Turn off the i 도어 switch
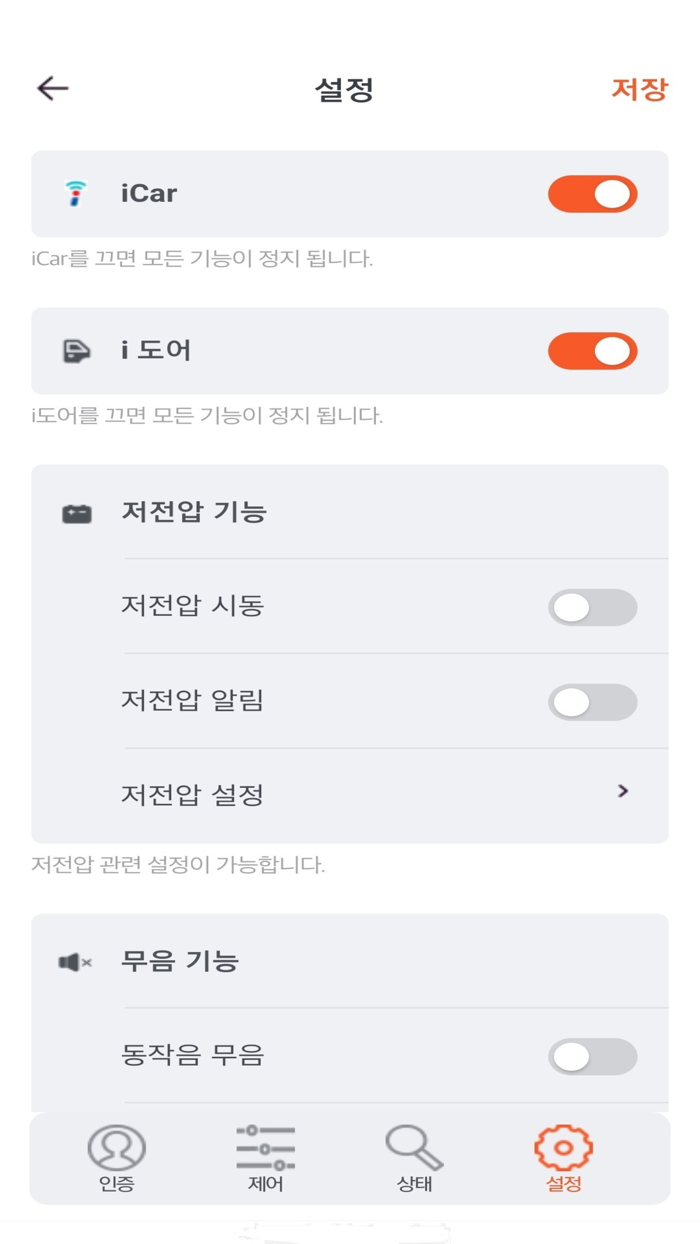Screen dimensions: 700x1244 click(591, 350)
